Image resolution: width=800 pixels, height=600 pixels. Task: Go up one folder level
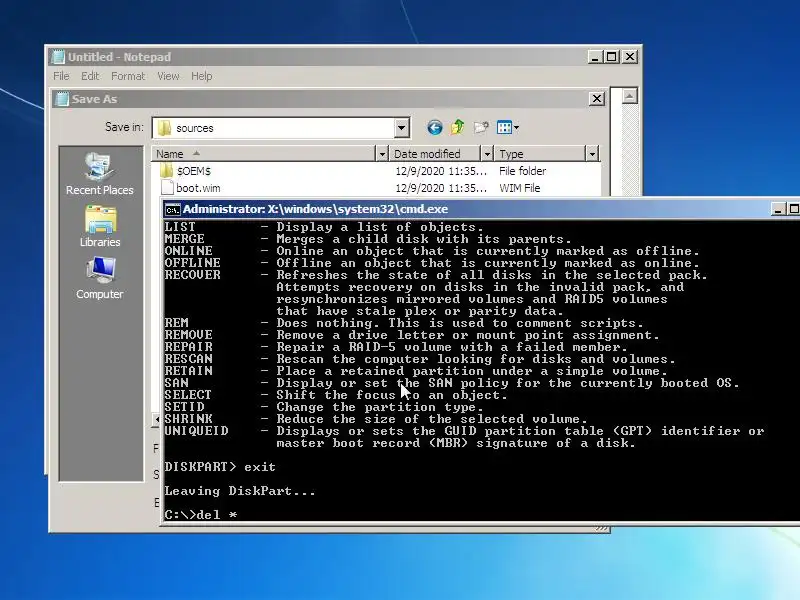(x=458, y=127)
